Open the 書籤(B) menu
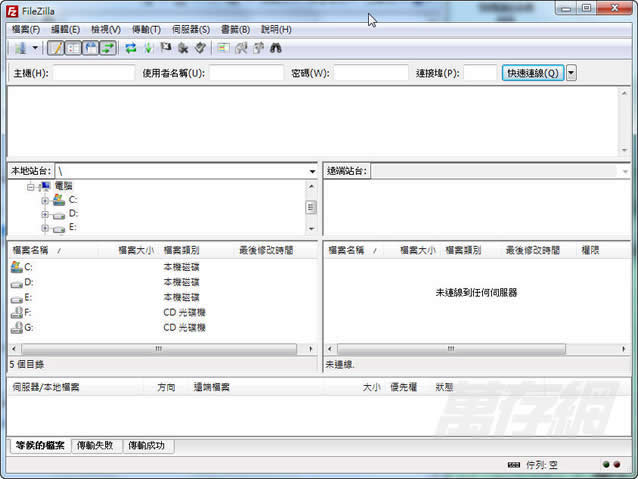The image size is (638, 479). pyautogui.click(x=235, y=29)
